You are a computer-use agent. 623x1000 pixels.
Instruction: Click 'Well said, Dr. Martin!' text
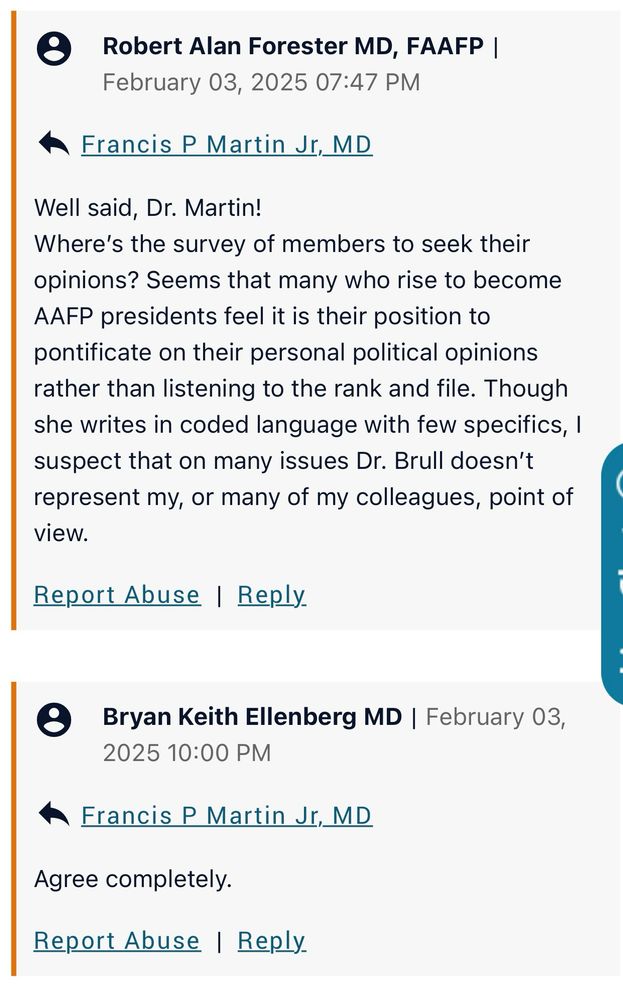point(147,208)
